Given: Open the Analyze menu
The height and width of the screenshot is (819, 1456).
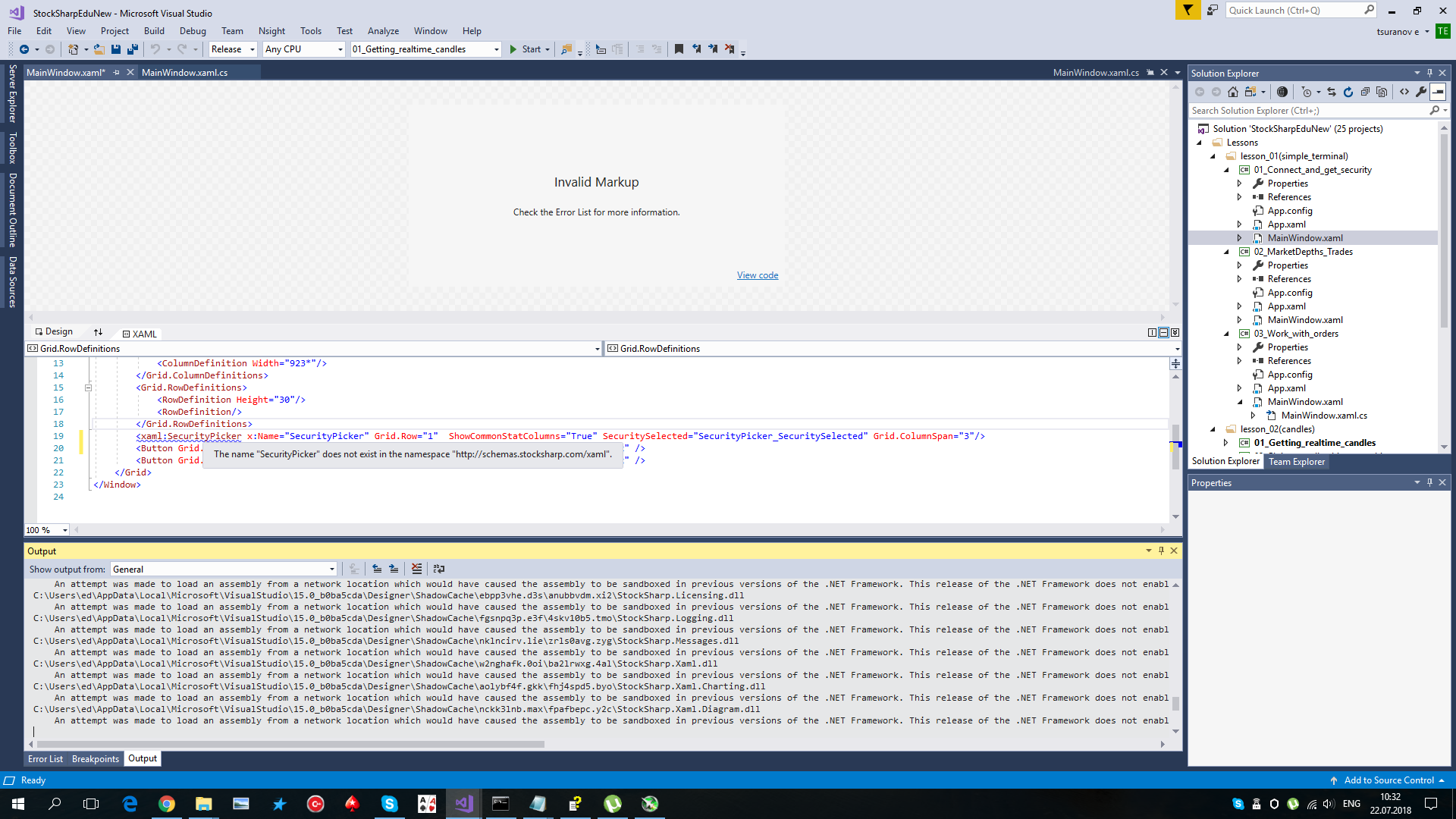Looking at the screenshot, I should [383, 31].
